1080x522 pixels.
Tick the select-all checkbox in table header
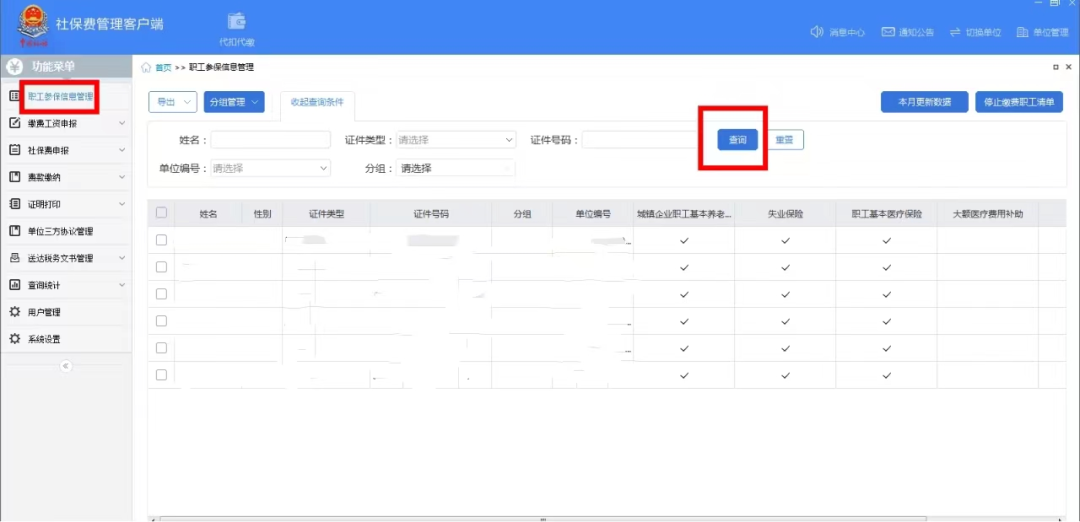coord(161,213)
